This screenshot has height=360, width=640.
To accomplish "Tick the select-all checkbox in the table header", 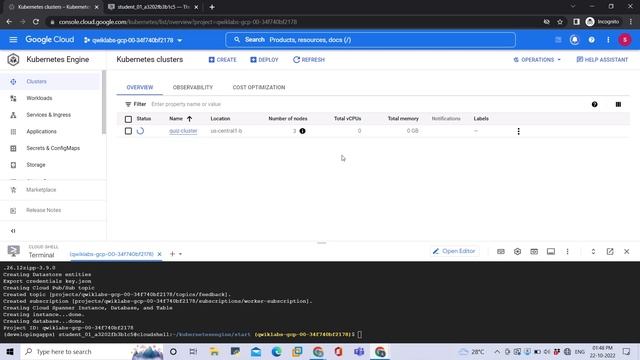I will [128, 119].
